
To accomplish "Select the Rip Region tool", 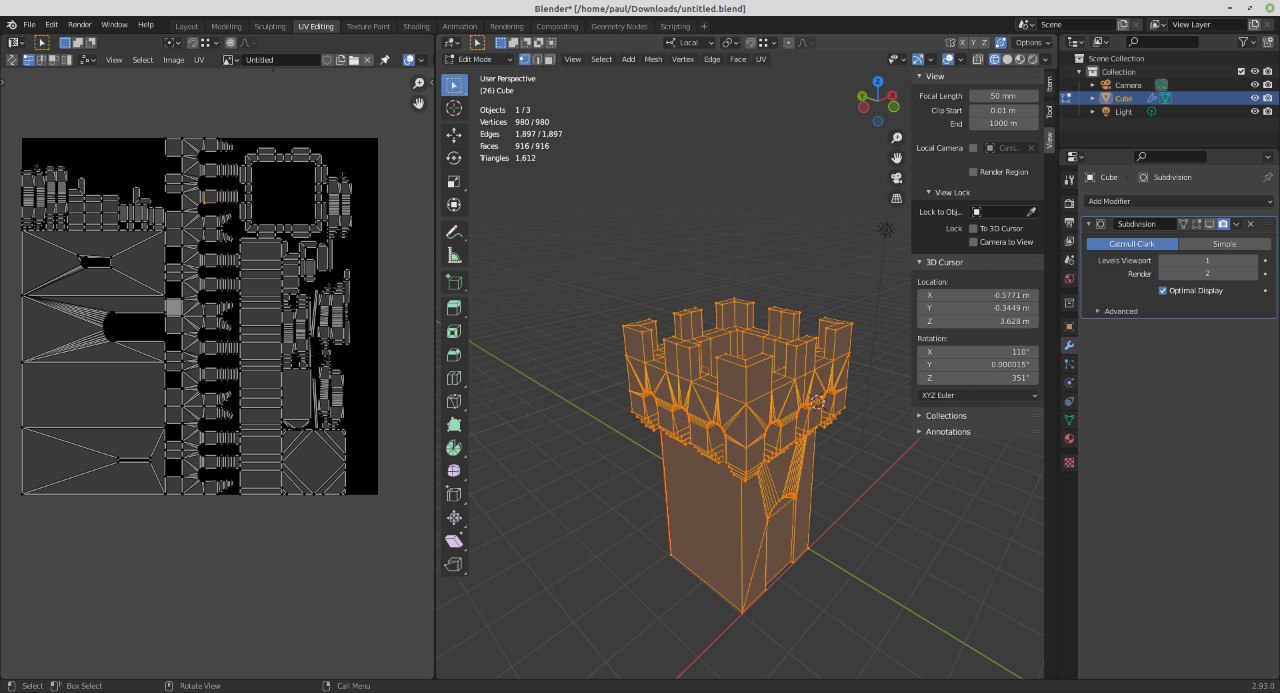I will [x=454, y=564].
